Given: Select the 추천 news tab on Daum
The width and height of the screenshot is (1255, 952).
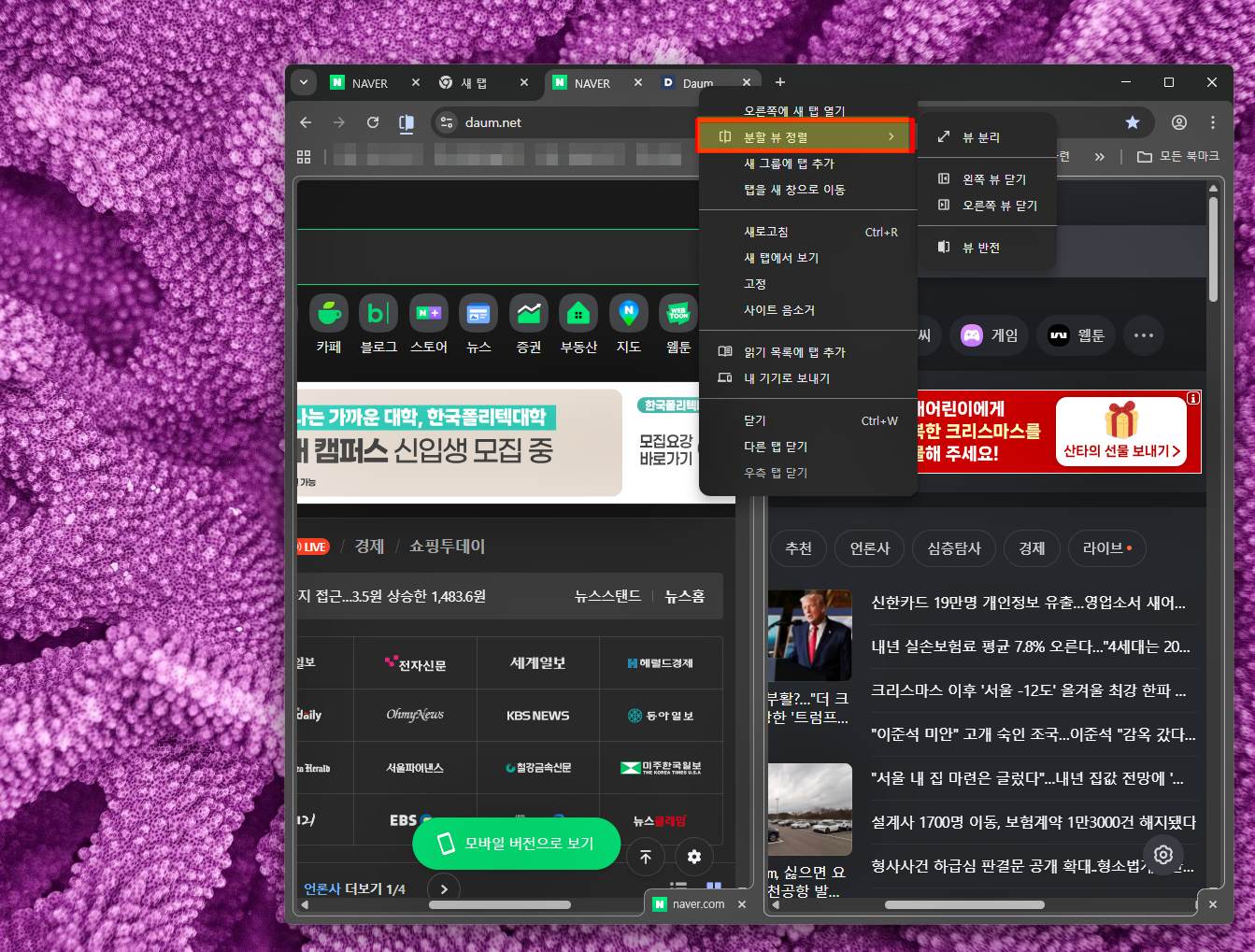Looking at the screenshot, I should (x=798, y=548).
